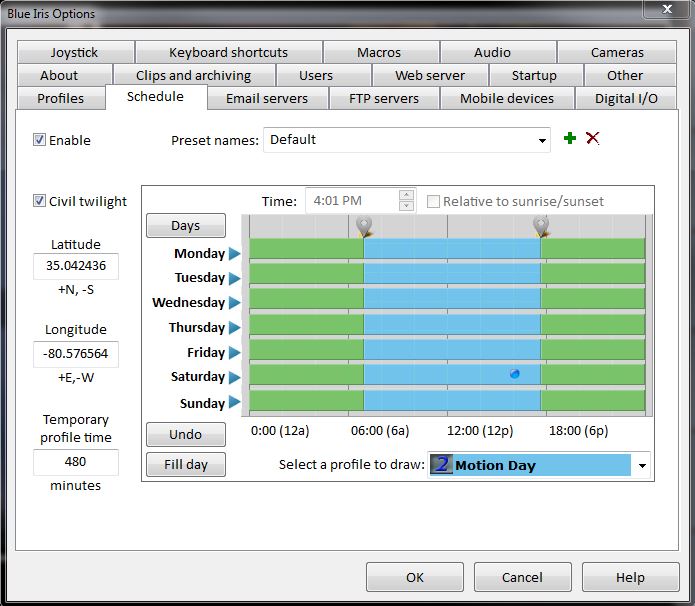Click the Fill day button

(186, 465)
